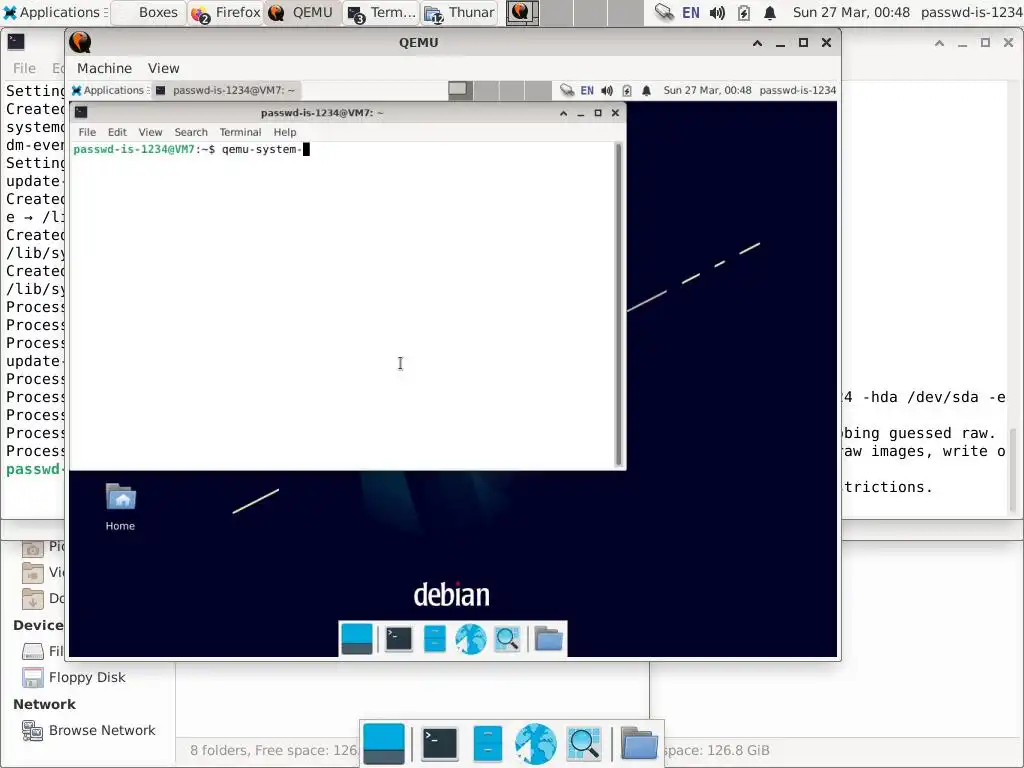Switch to the Firefox taskbar button
Screen dimensions: 1024x768
coord(226,12)
